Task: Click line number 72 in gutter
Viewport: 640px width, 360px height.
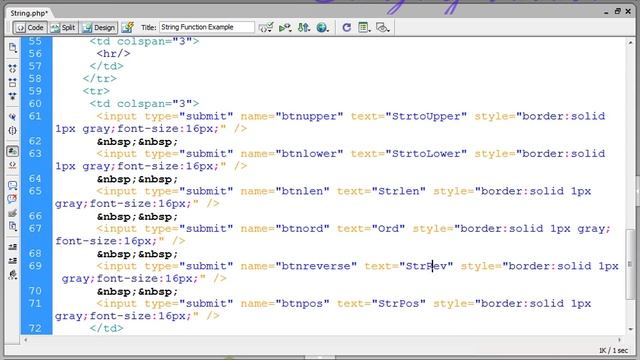Action: click(x=35, y=328)
